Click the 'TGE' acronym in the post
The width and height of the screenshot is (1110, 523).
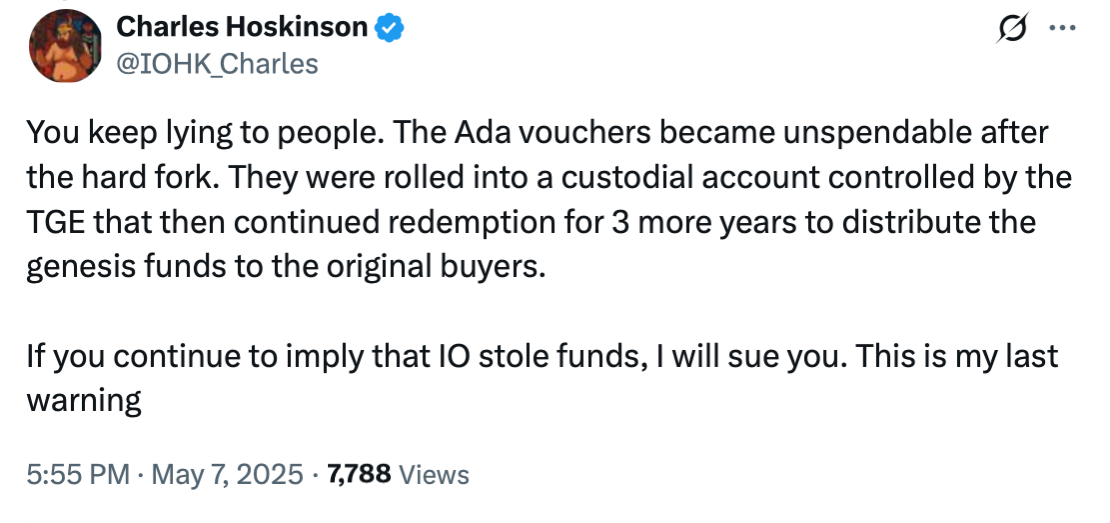click(x=55, y=223)
